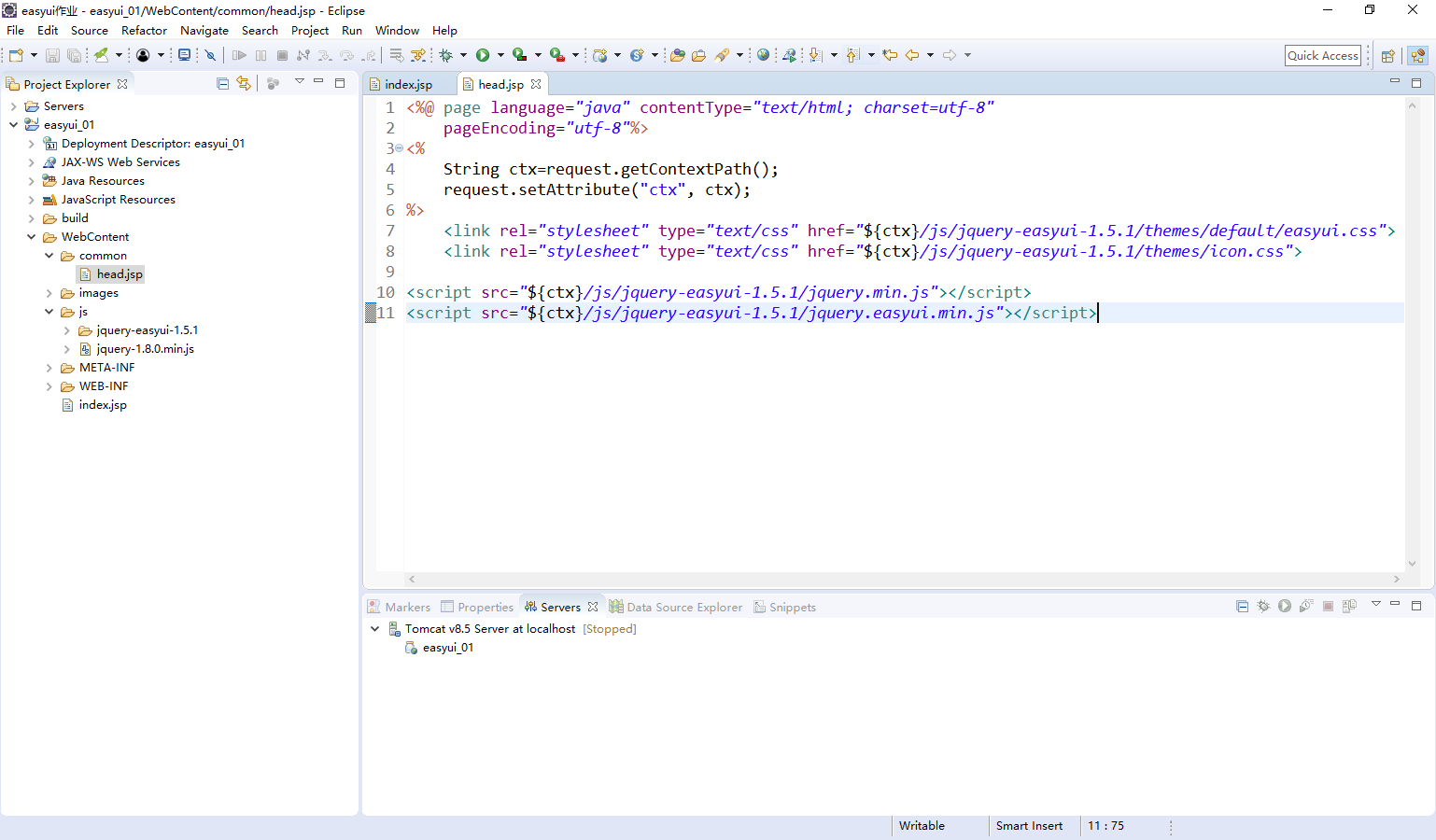Expand the Servers project node
1436x840 pixels.
(x=13, y=106)
